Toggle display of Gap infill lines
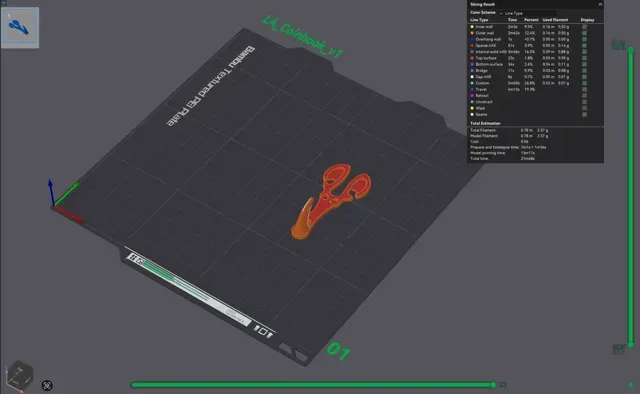Viewport: 640px width, 394px height. click(x=584, y=77)
